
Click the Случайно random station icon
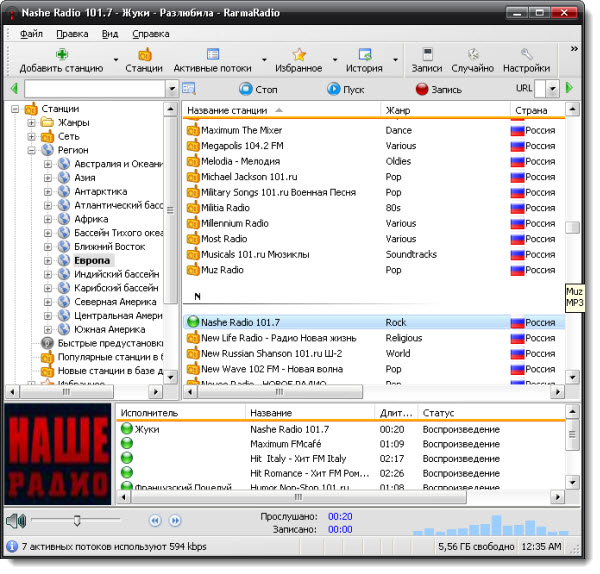tap(472, 54)
